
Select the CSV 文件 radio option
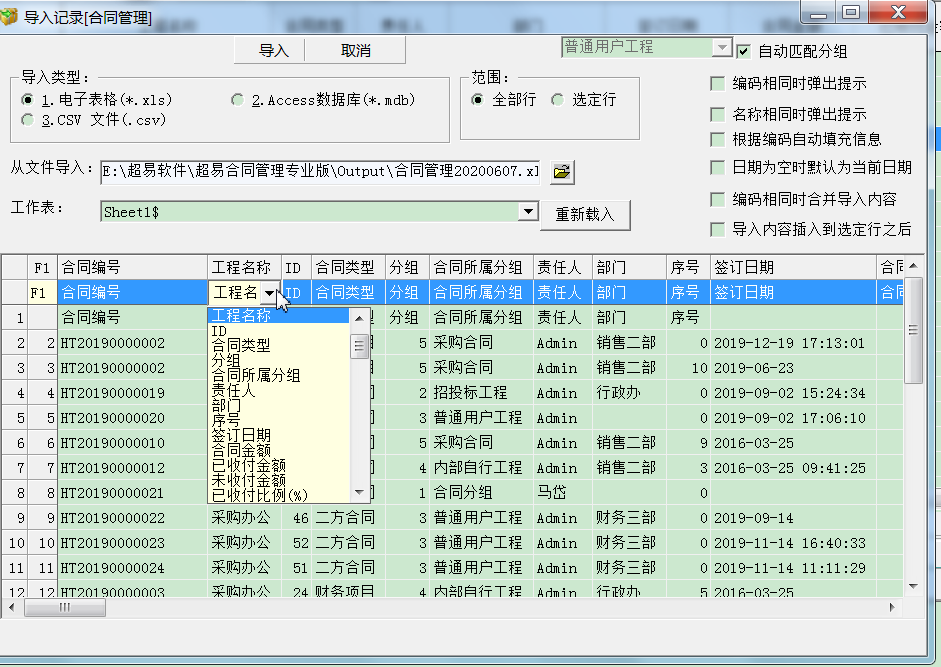[28, 120]
